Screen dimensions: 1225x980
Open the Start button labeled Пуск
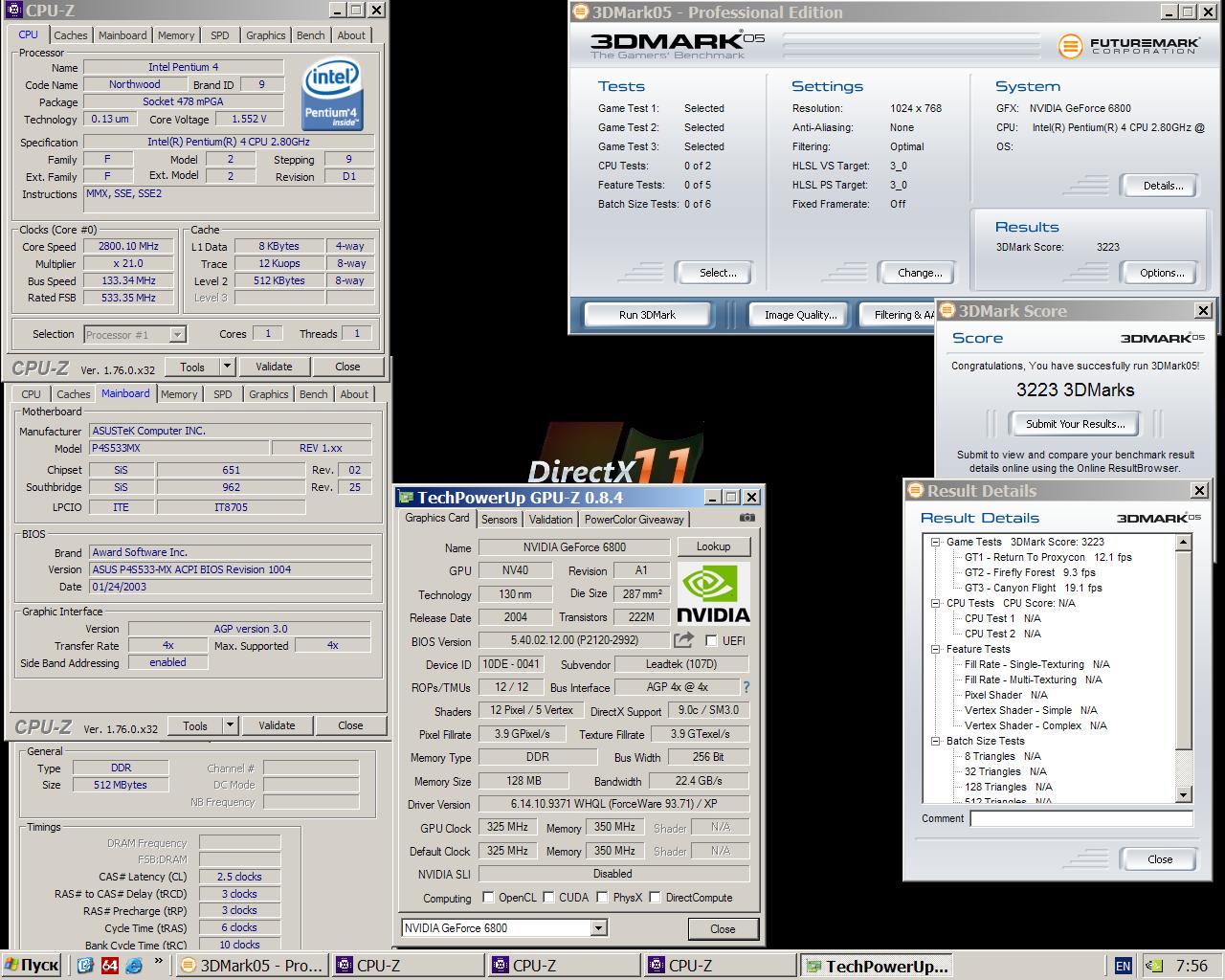[x=32, y=966]
